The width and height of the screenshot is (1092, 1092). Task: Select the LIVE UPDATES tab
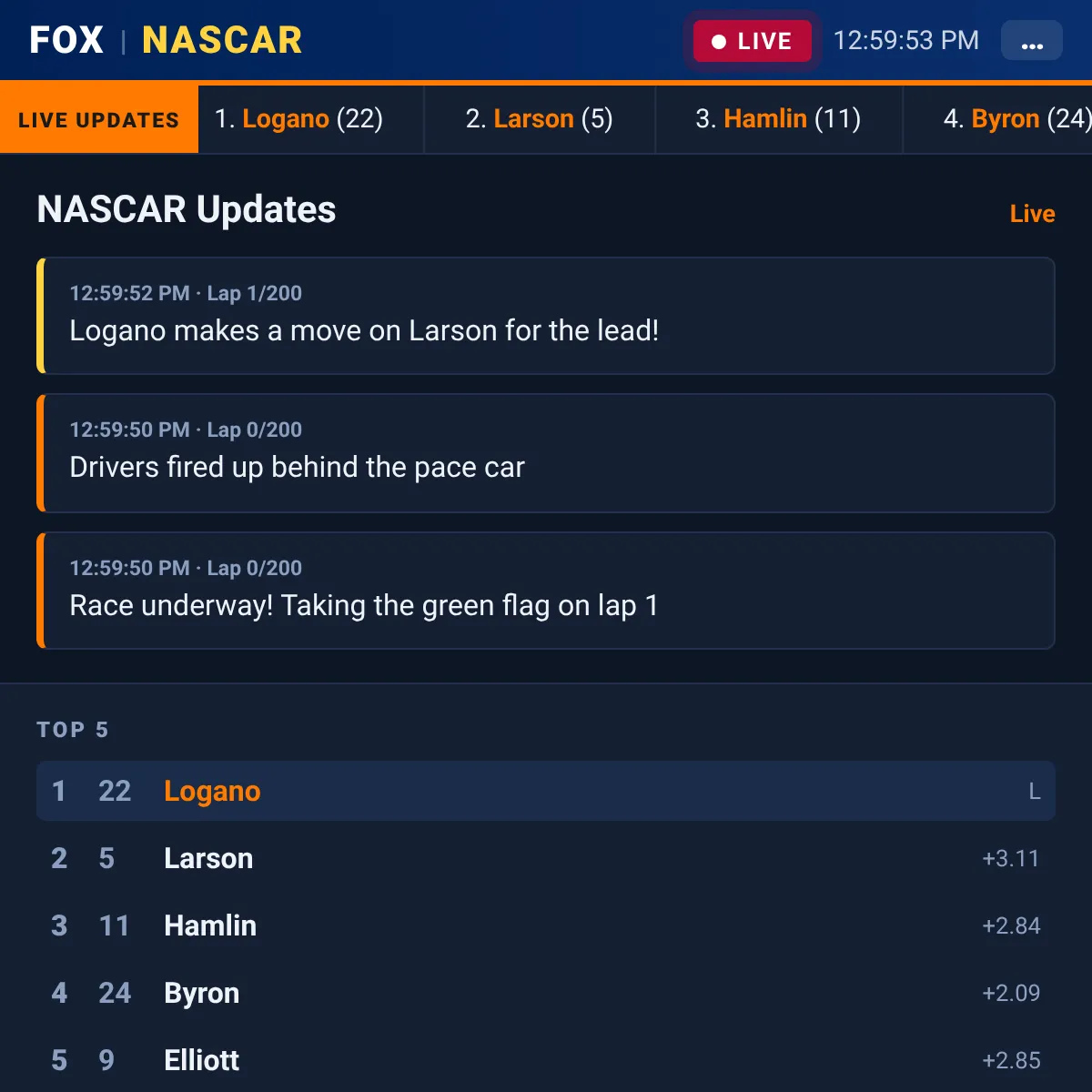pos(99,119)
